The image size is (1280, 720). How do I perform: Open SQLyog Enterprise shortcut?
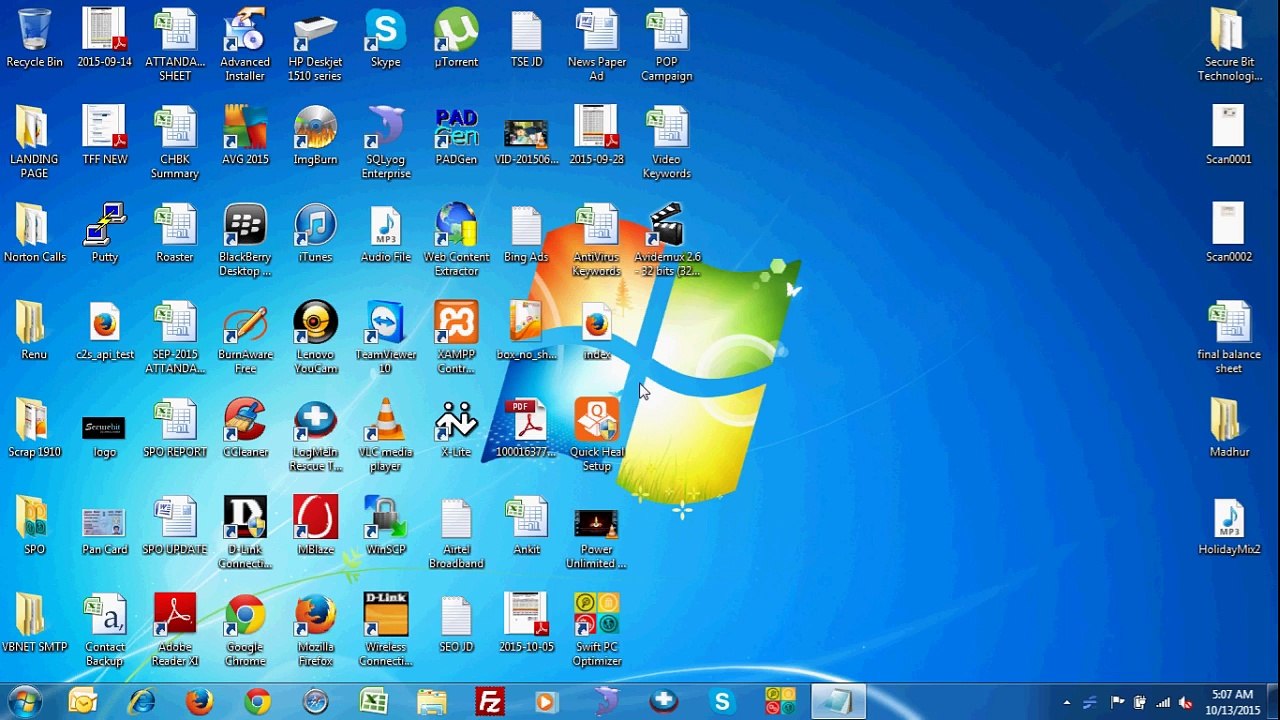[x=385, y=142]
